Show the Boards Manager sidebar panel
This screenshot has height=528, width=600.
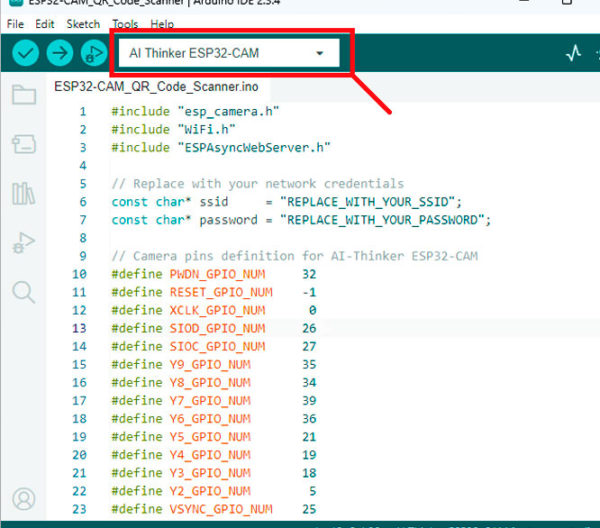coord(23,145)
